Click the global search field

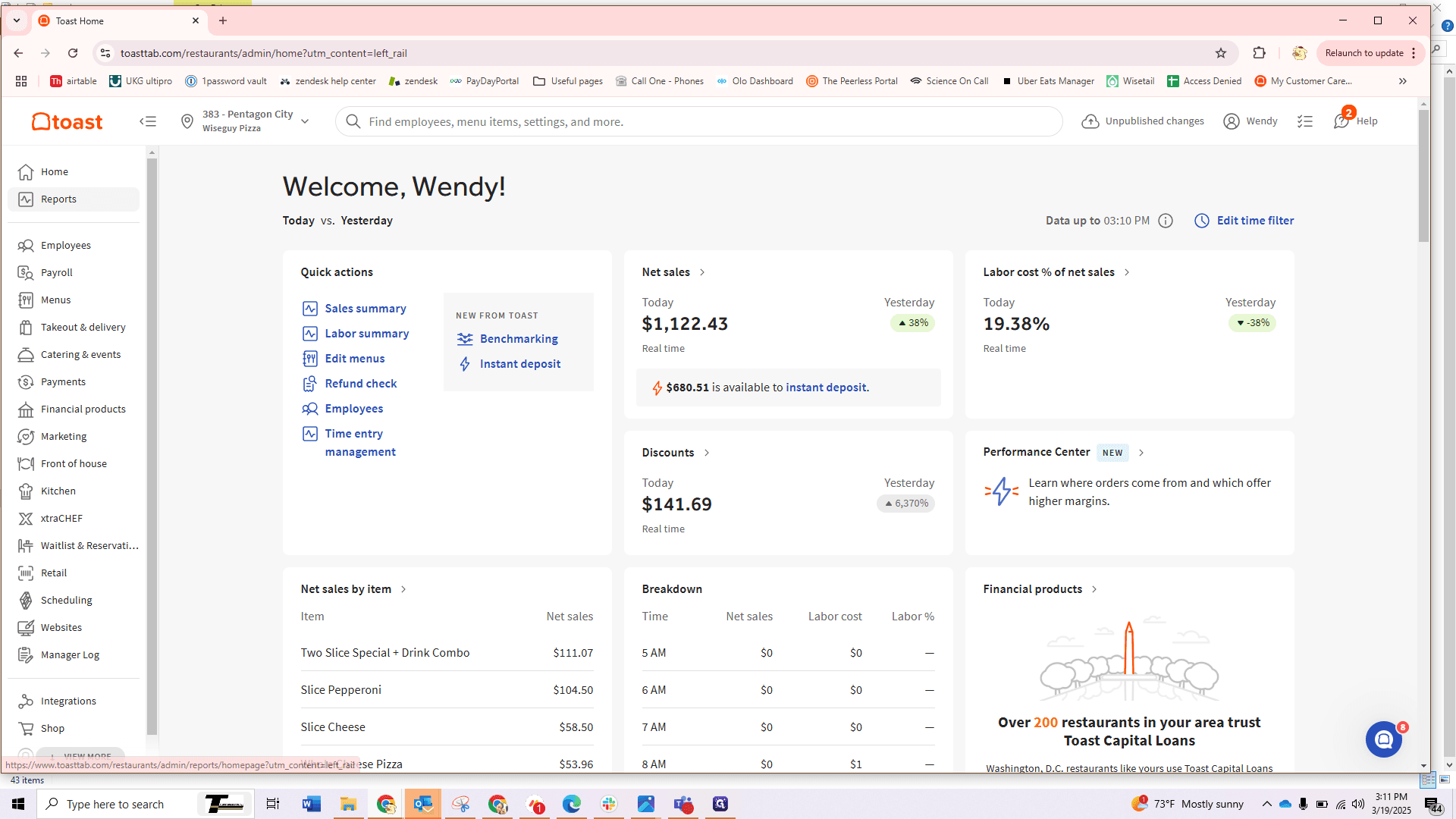pos(698,121)
